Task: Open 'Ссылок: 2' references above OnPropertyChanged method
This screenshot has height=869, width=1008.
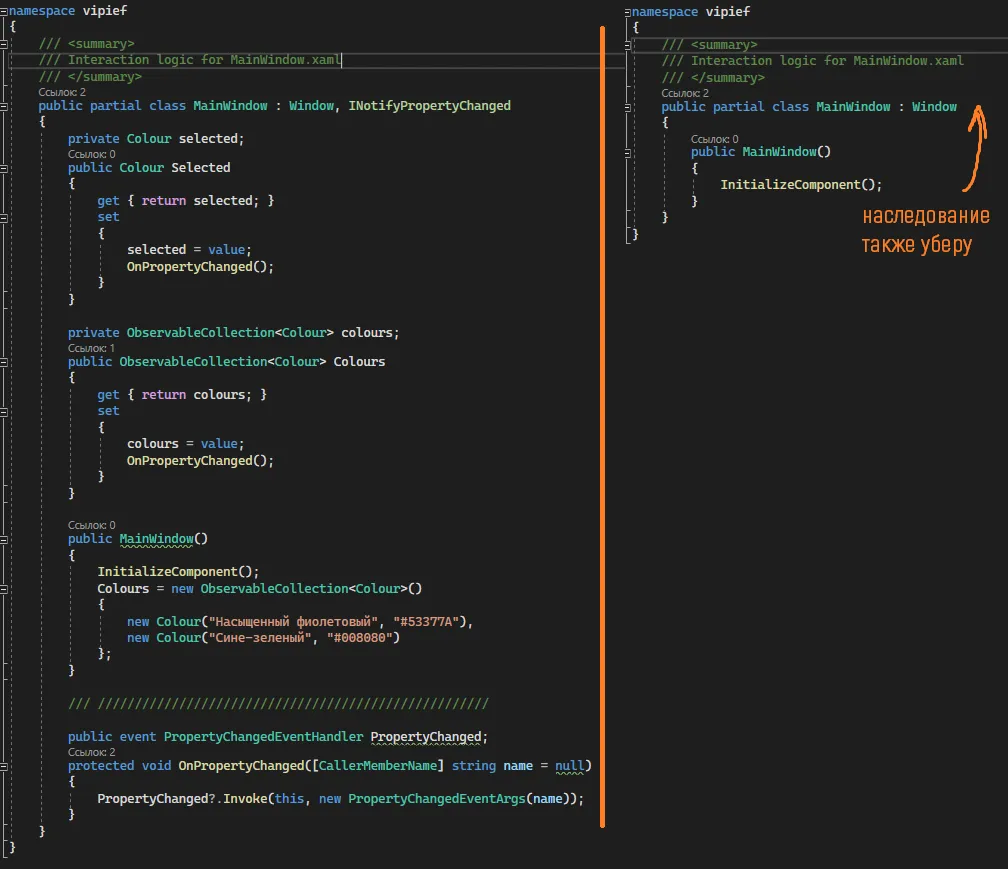Action: 92,752
